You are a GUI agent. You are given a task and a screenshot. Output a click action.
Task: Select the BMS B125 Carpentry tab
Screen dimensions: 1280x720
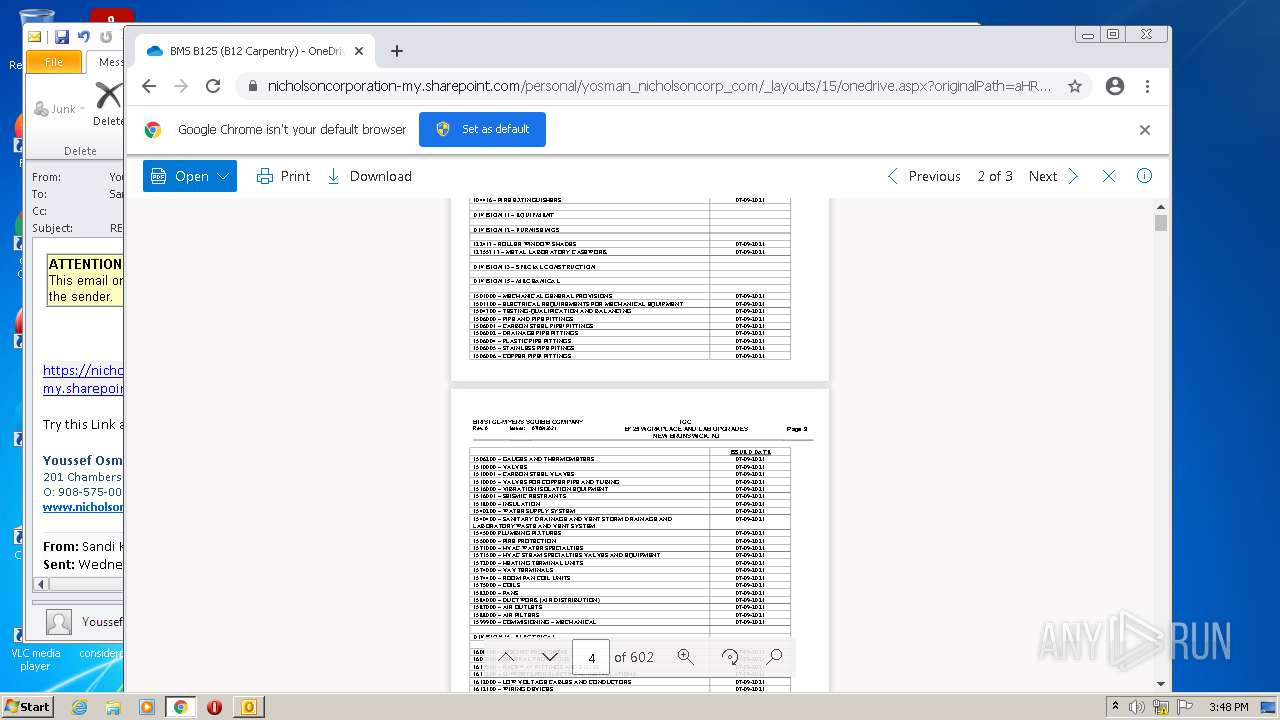pos(253,51)
